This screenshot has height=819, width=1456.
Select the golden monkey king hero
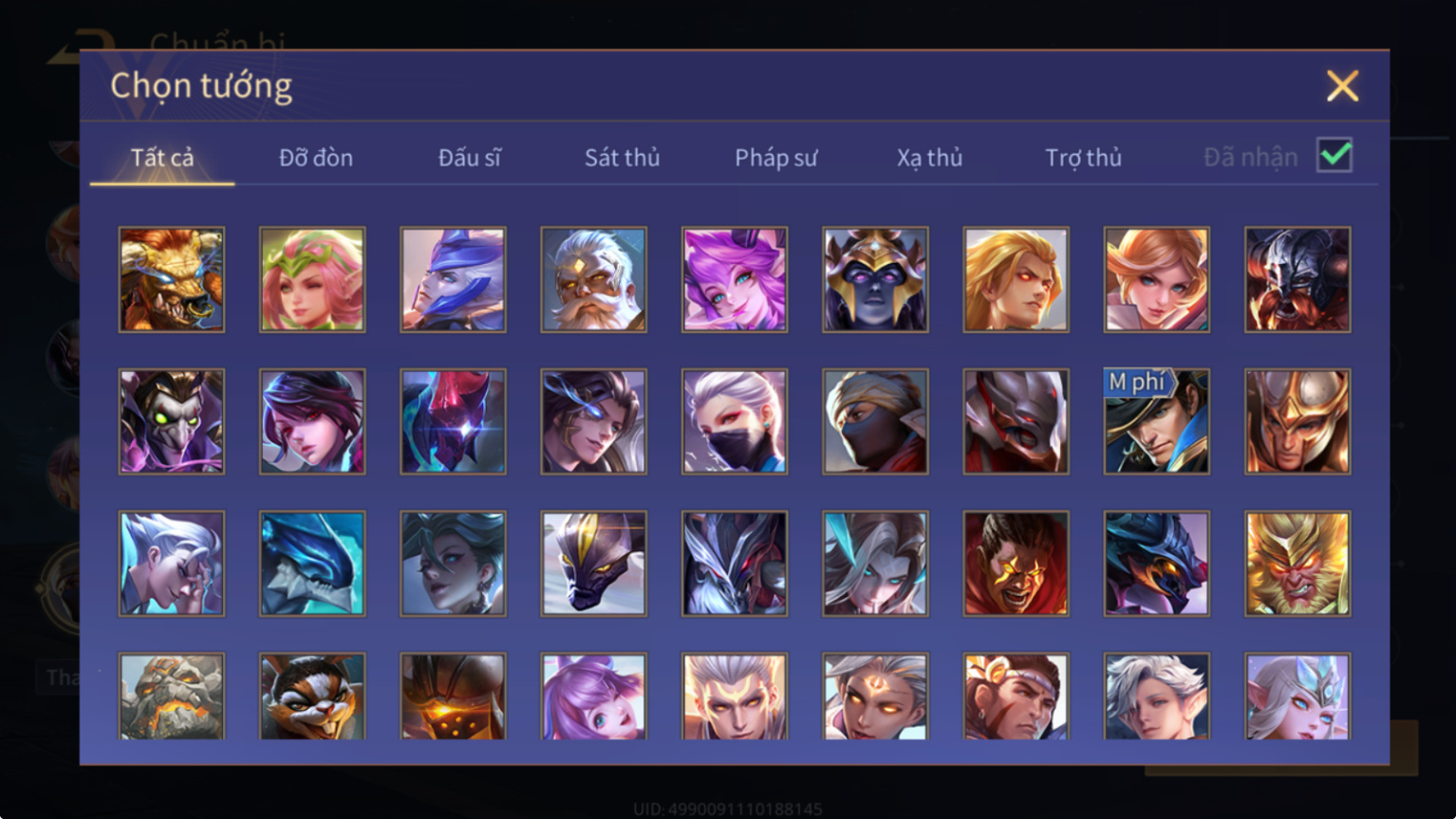(1297, 564)
